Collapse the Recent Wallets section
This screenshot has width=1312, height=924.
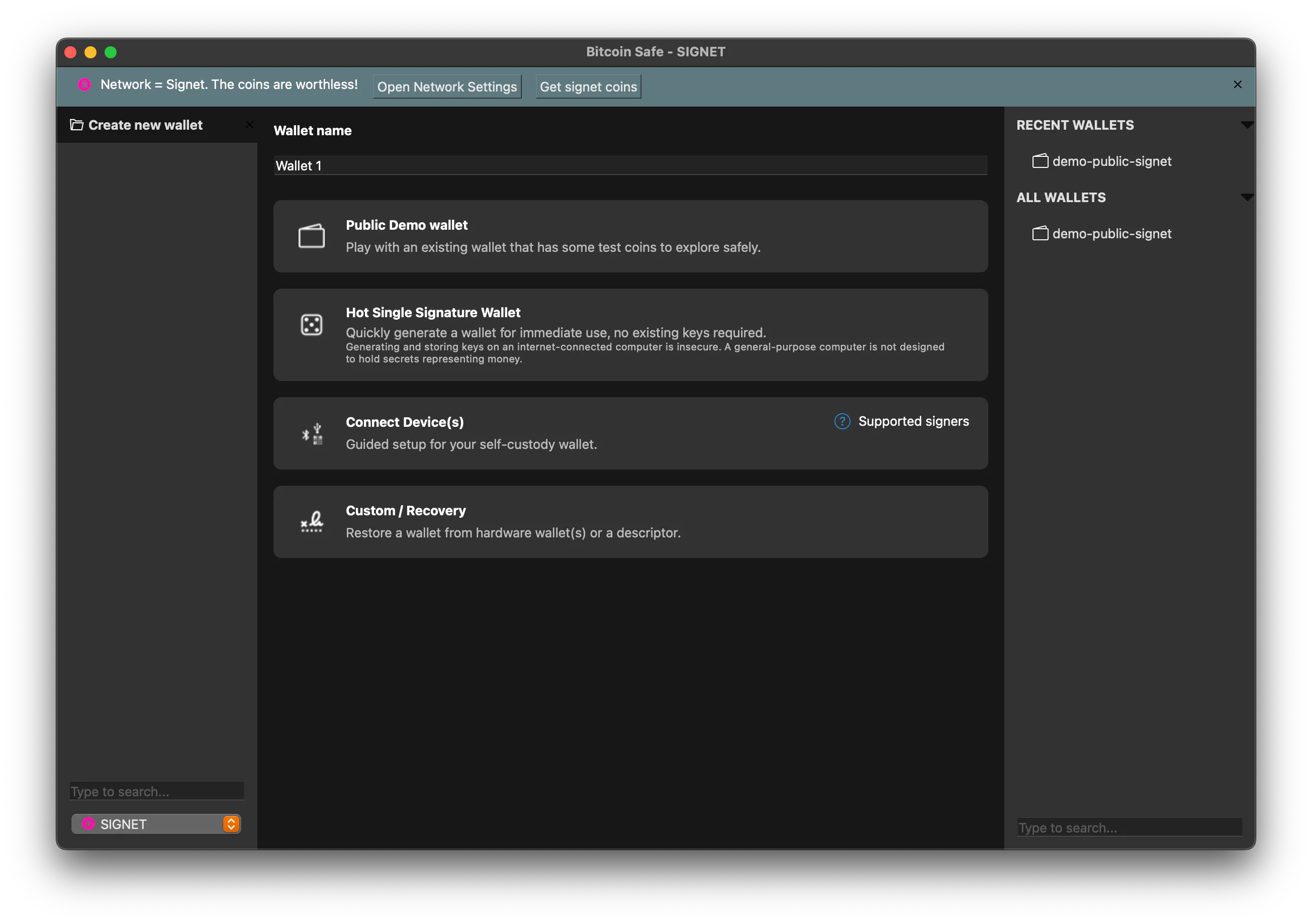1247,125
